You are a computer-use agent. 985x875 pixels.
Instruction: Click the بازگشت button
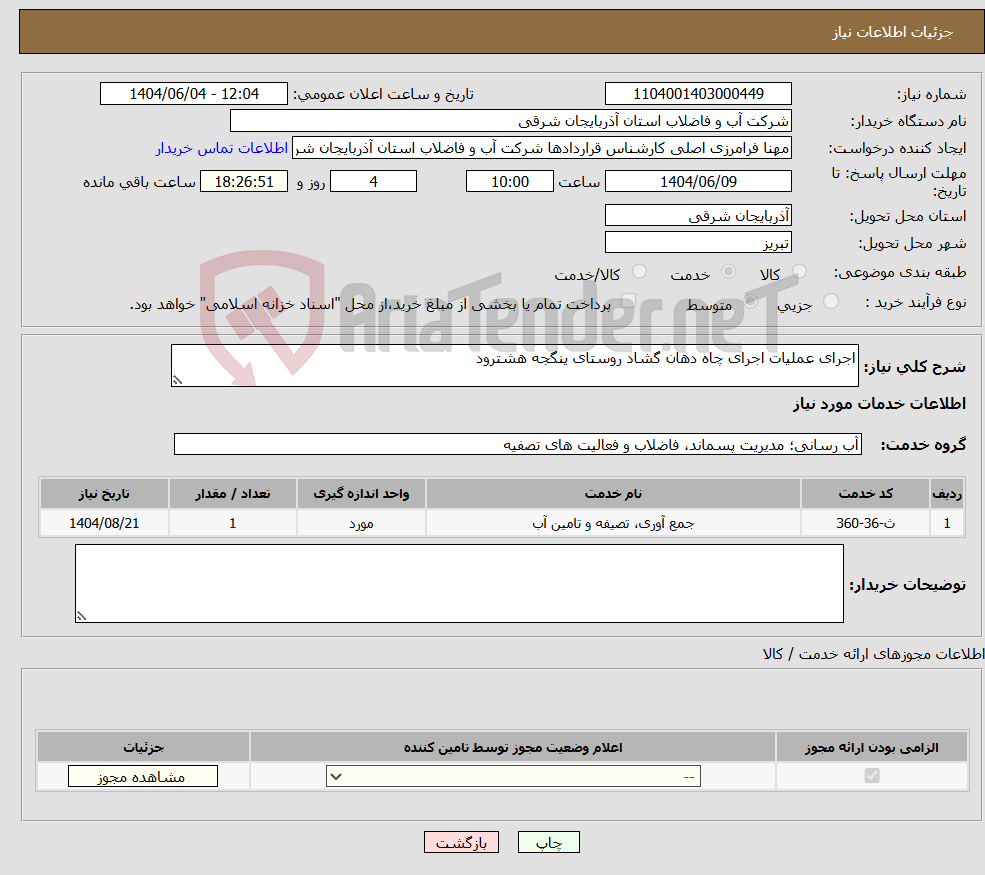tap(461, 842)
